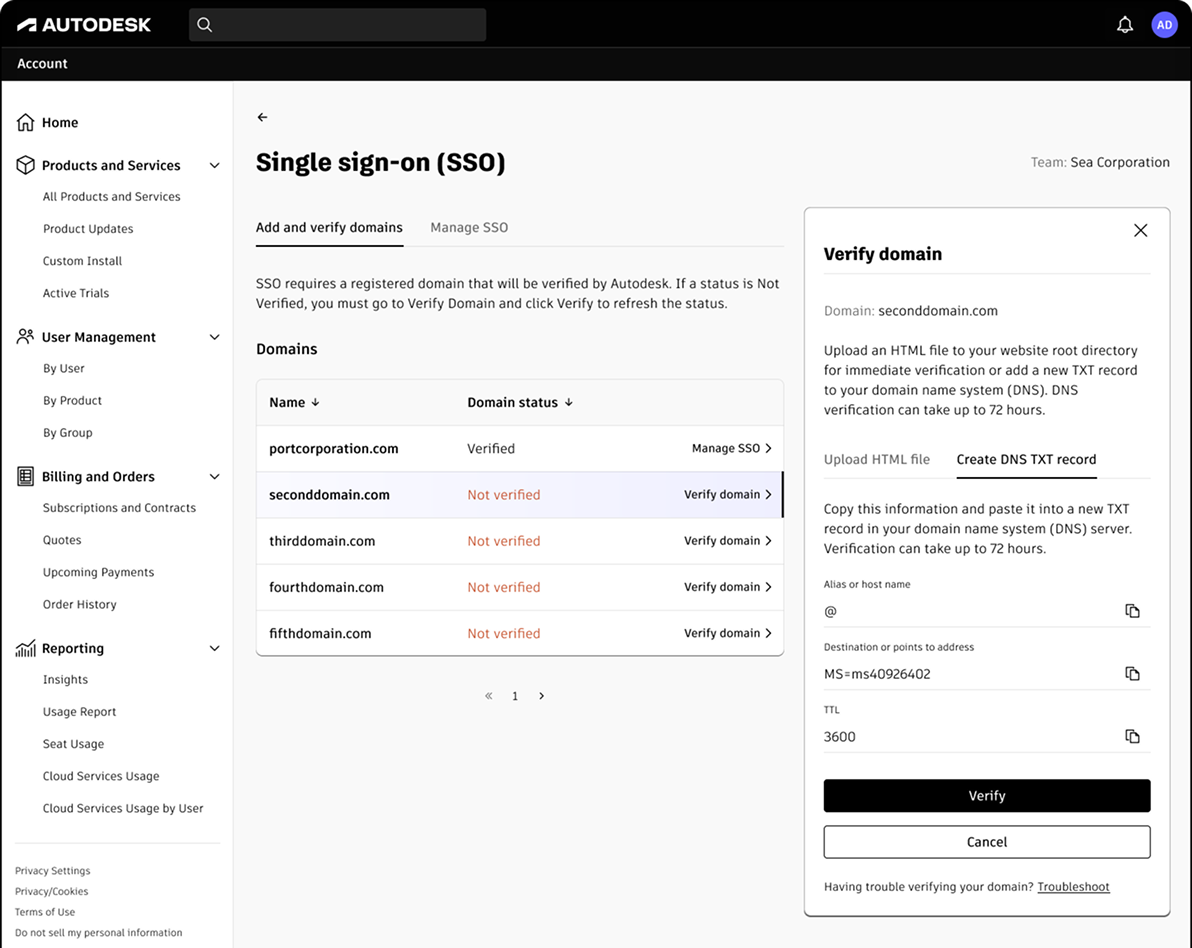Select Create DNS TXT record tab

click(1026, 459)
